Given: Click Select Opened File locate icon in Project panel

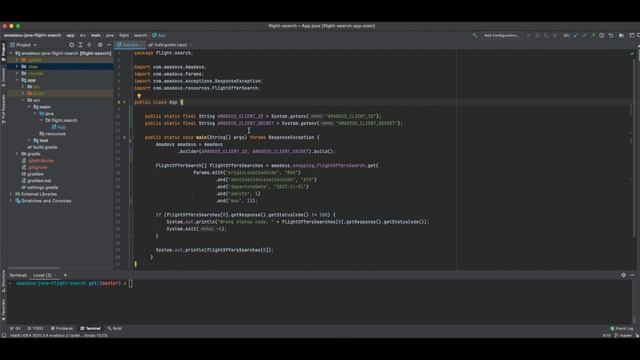Looking at the screenshot, I should pyautogui.click(x=72, y=45).
